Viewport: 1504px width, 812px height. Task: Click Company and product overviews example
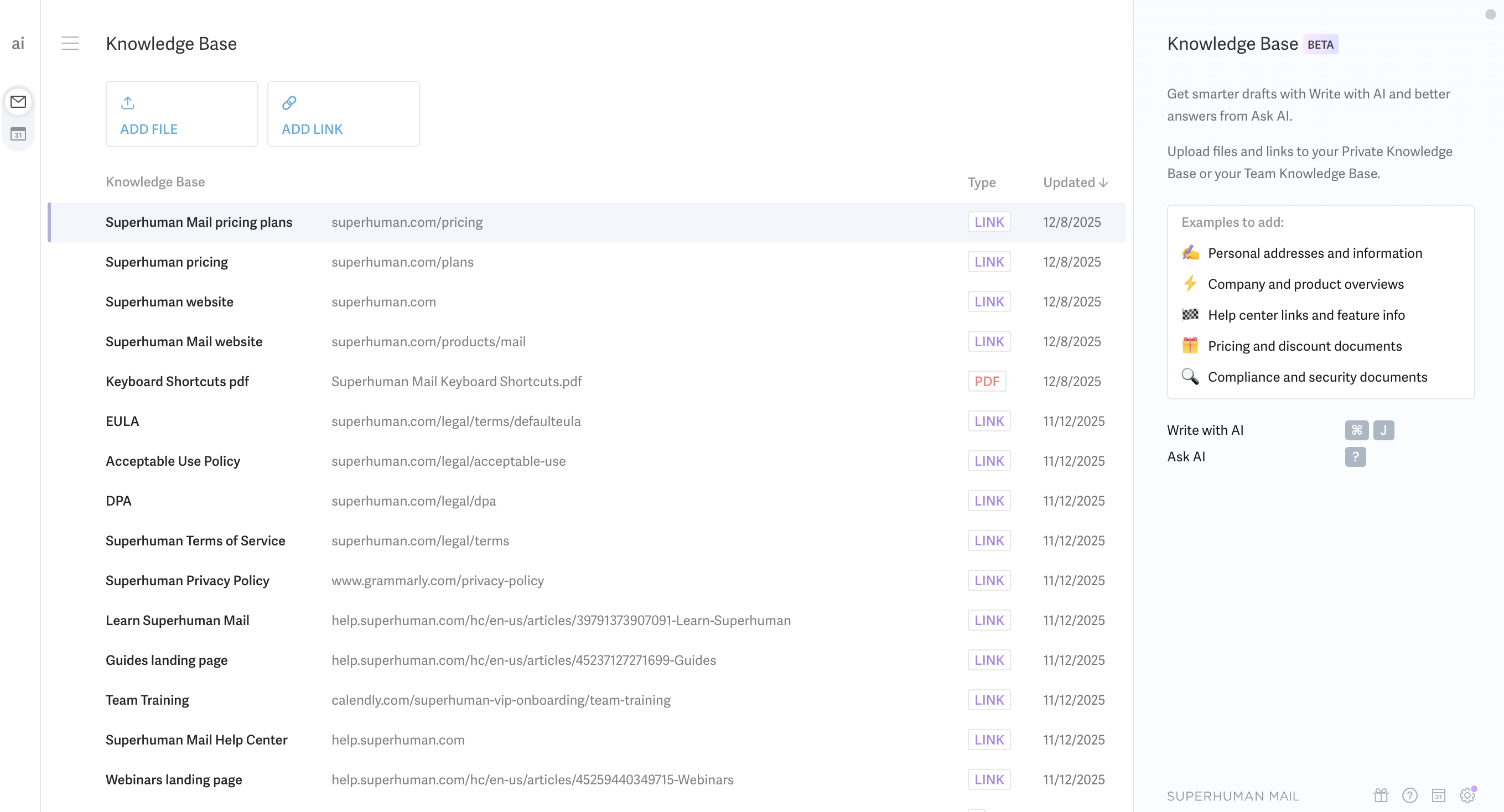[1305, 284]
